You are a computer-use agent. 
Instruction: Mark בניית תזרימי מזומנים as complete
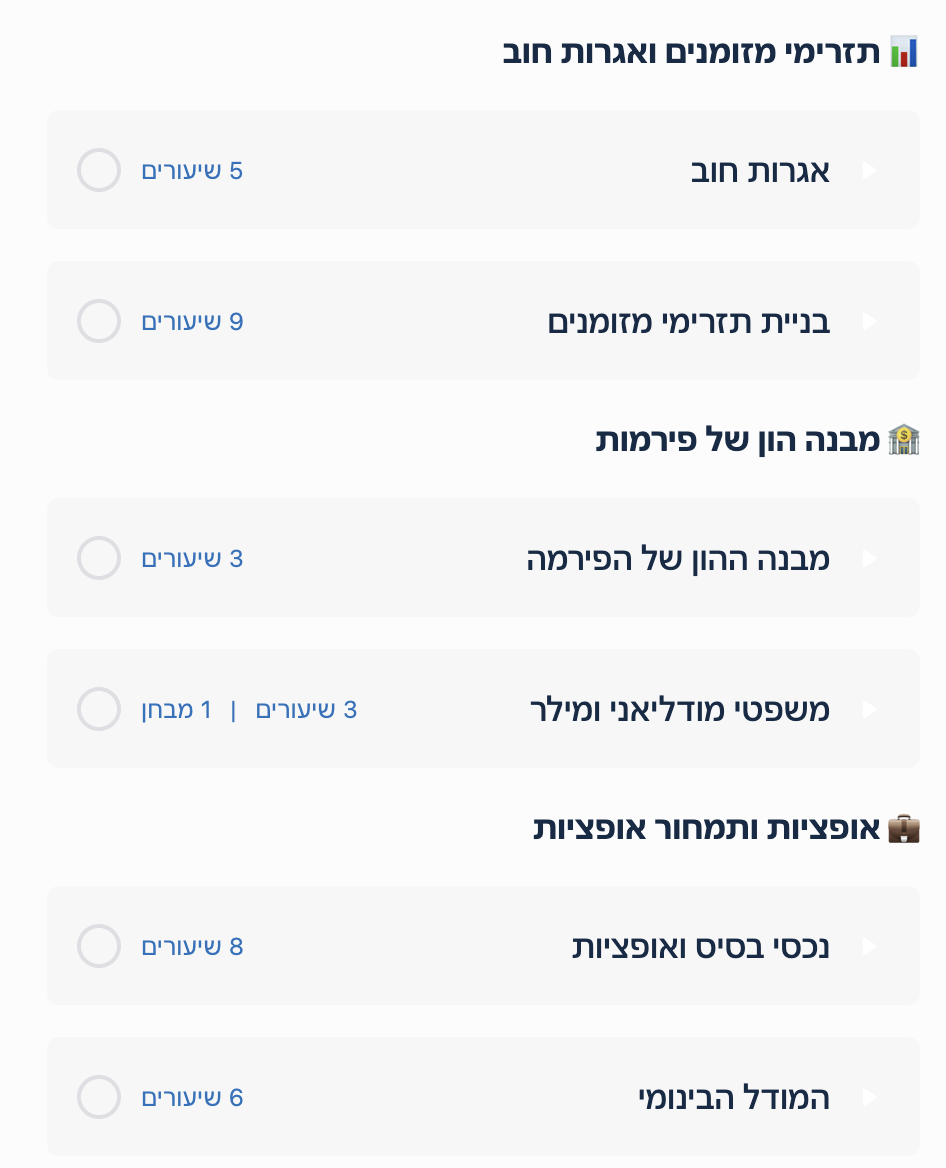99,321
